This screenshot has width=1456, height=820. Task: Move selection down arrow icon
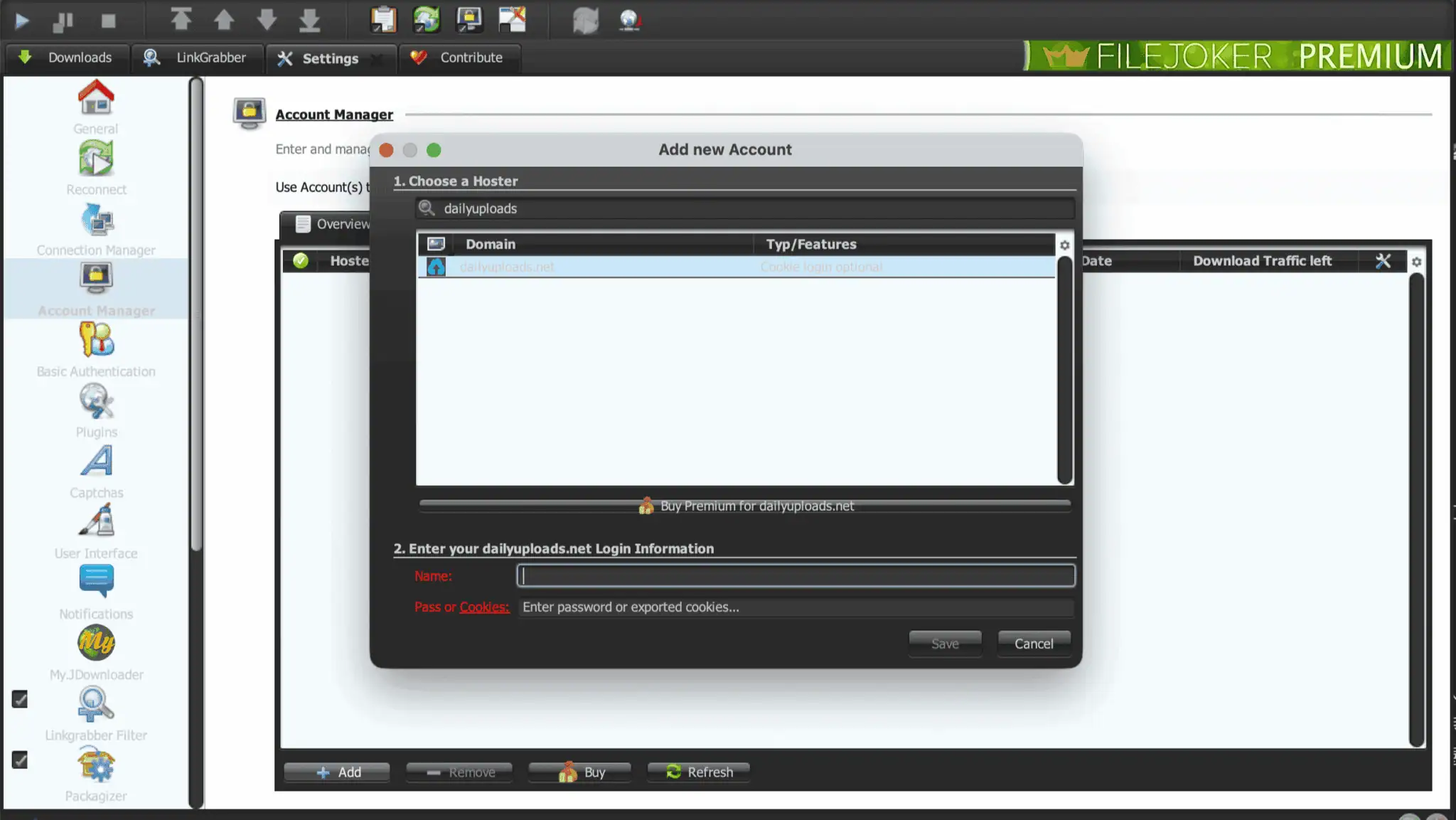pyautogui.click(x=267, y=20)
